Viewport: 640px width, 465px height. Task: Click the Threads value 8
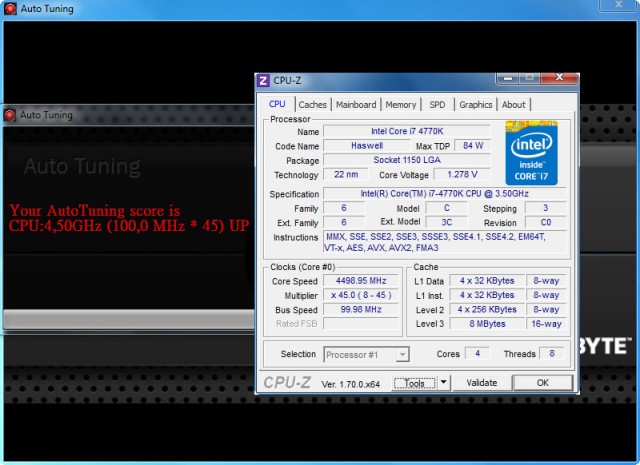pos(551,354)
